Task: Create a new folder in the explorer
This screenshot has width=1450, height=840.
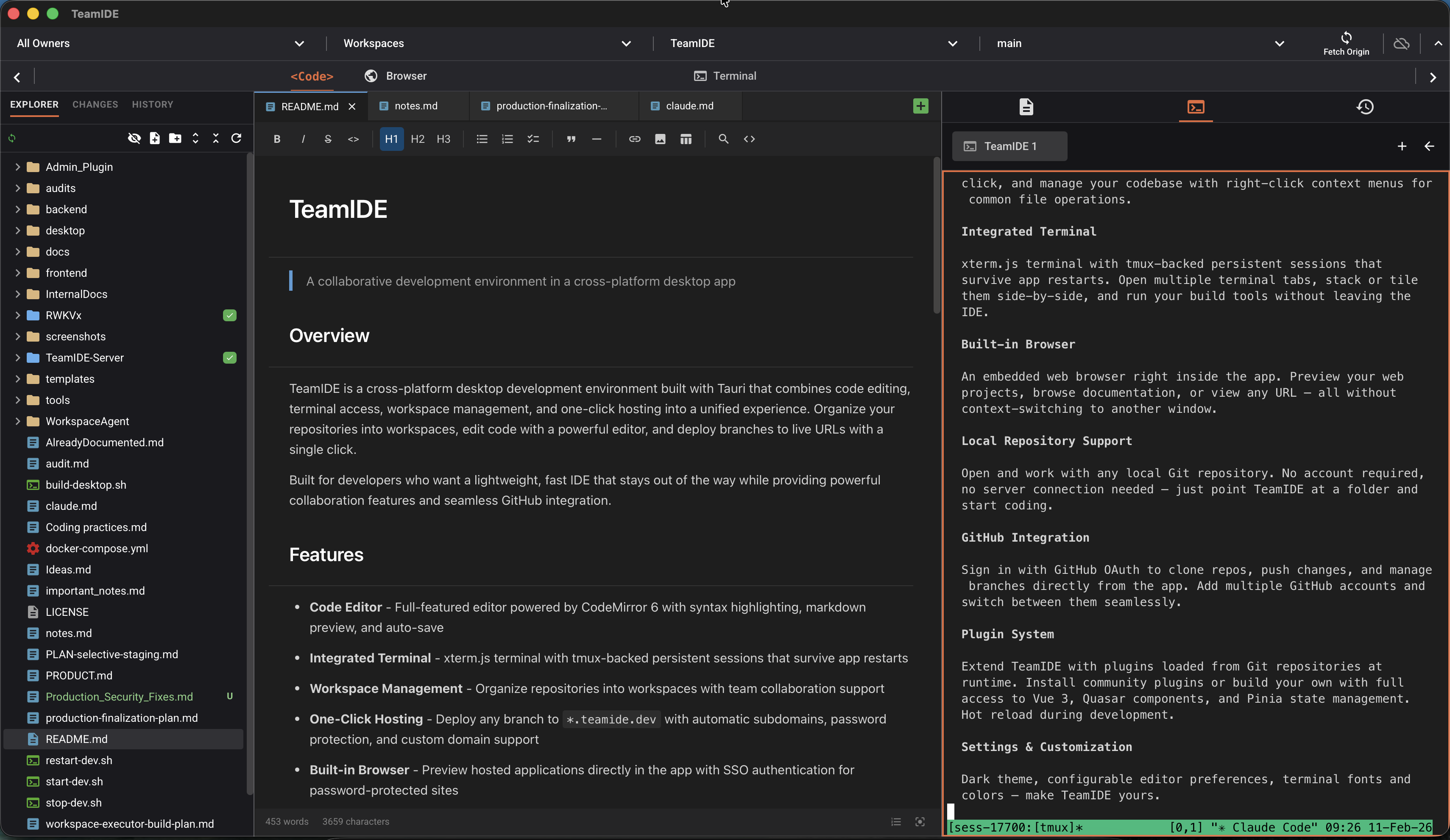Action: [175, 138]
